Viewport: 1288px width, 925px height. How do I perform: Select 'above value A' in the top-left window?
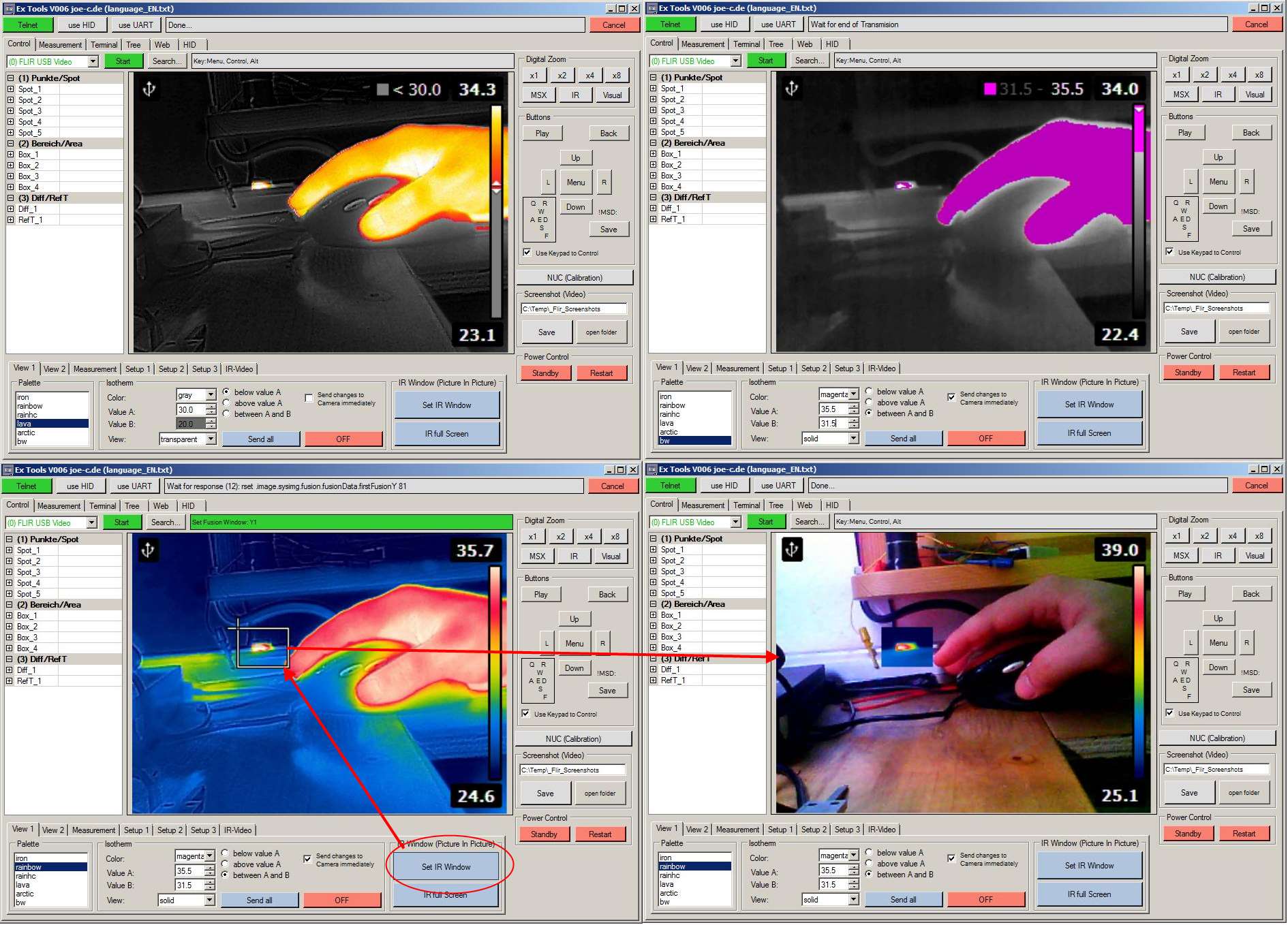point(226,403)
